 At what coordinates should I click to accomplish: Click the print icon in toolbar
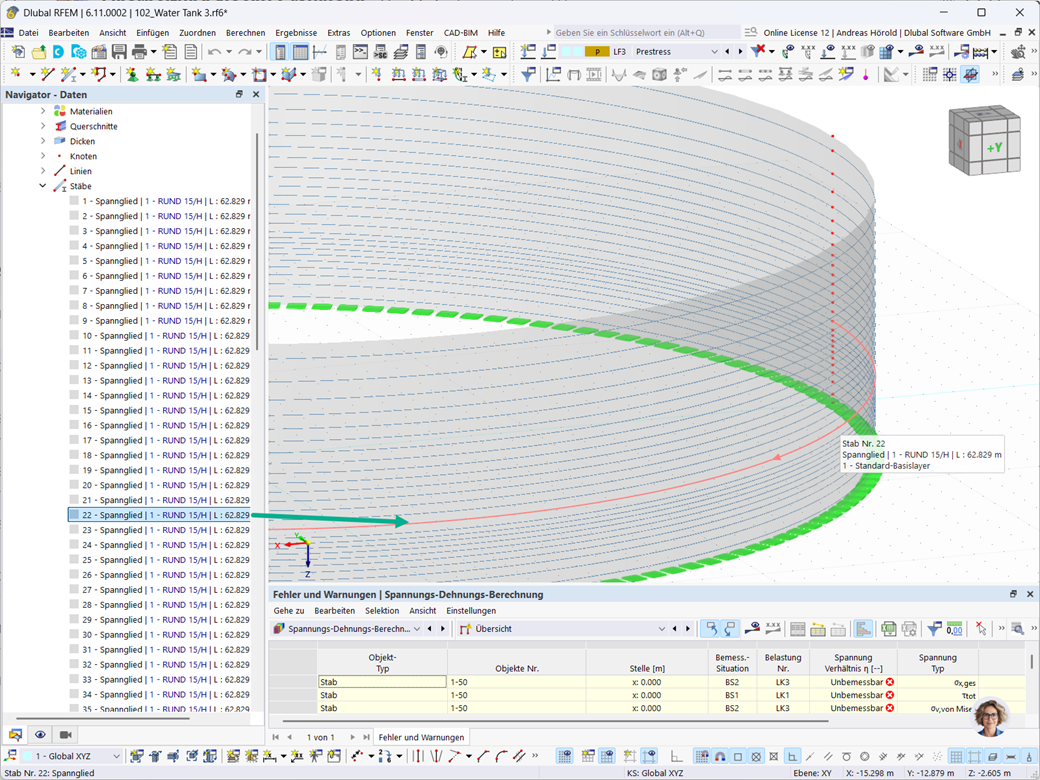tap(139, 52)
